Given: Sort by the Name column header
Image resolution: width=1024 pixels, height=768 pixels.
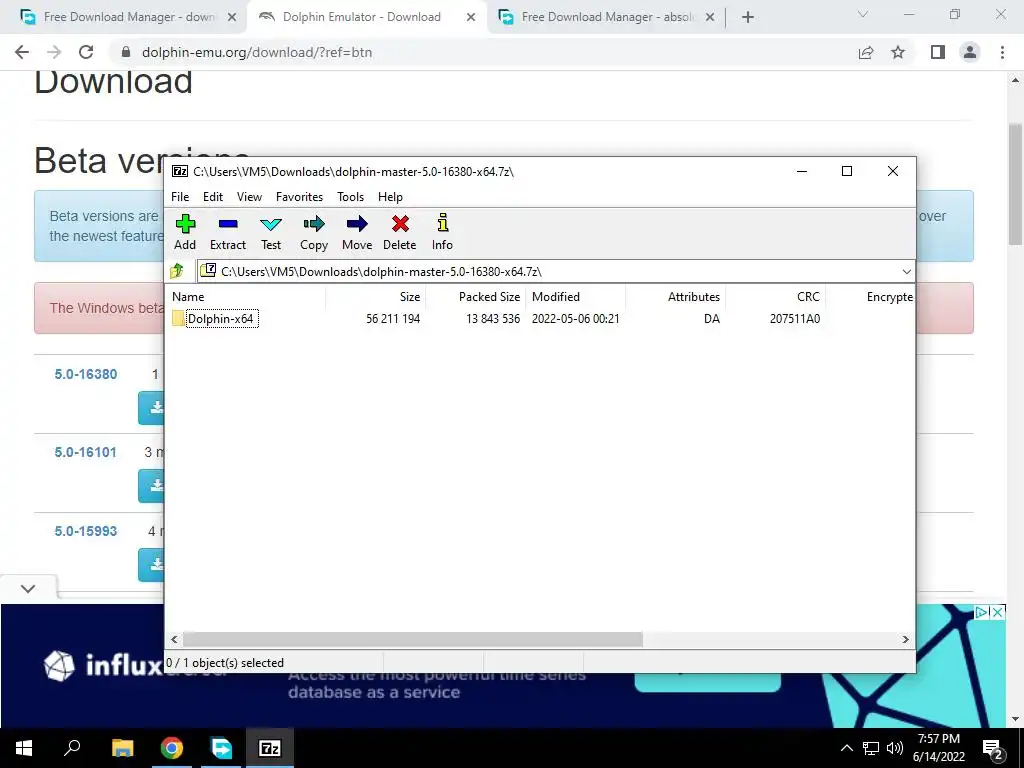Looking at the screenshot, I should click(x=246, y=296).
